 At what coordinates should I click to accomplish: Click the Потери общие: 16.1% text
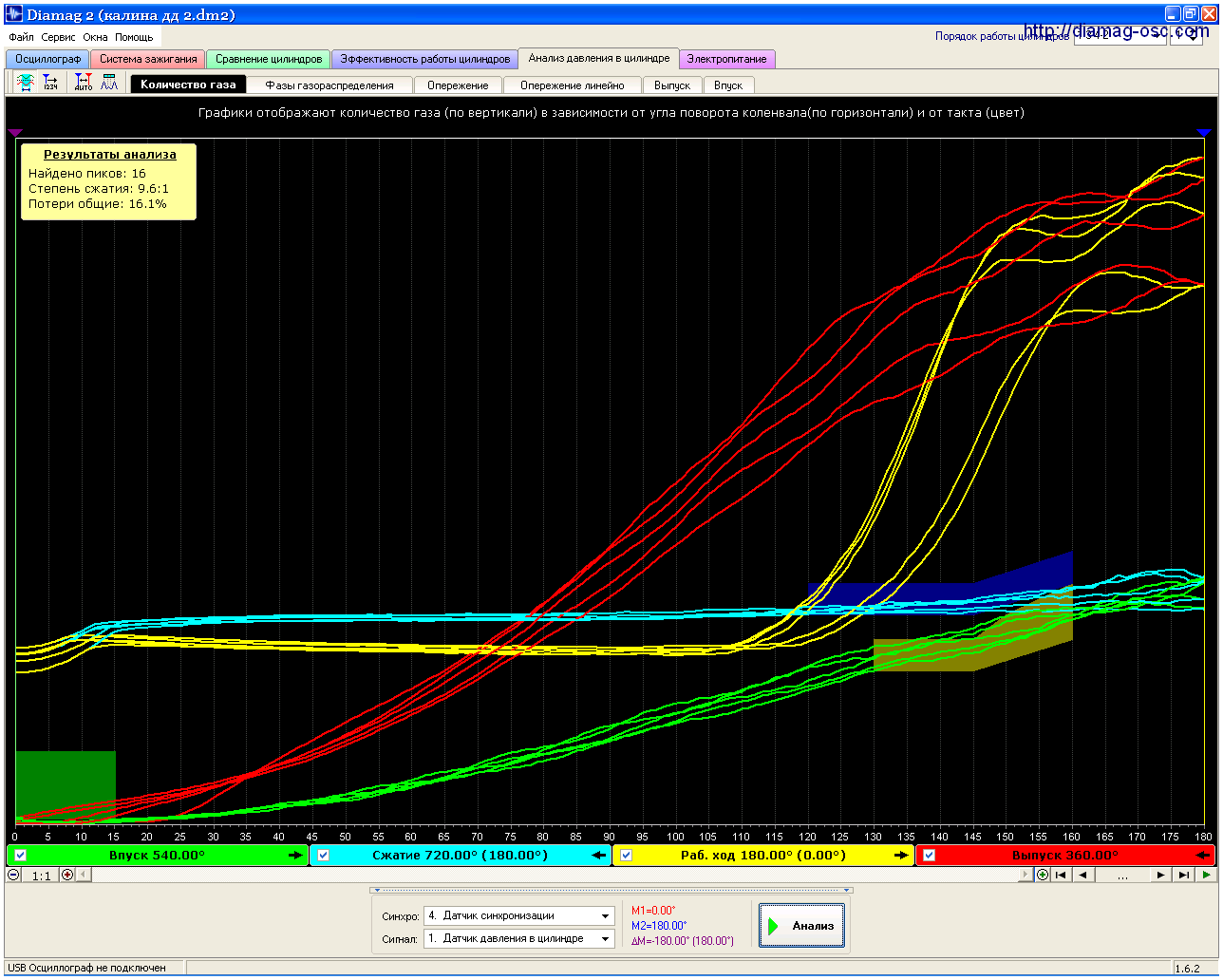[98, 204]
